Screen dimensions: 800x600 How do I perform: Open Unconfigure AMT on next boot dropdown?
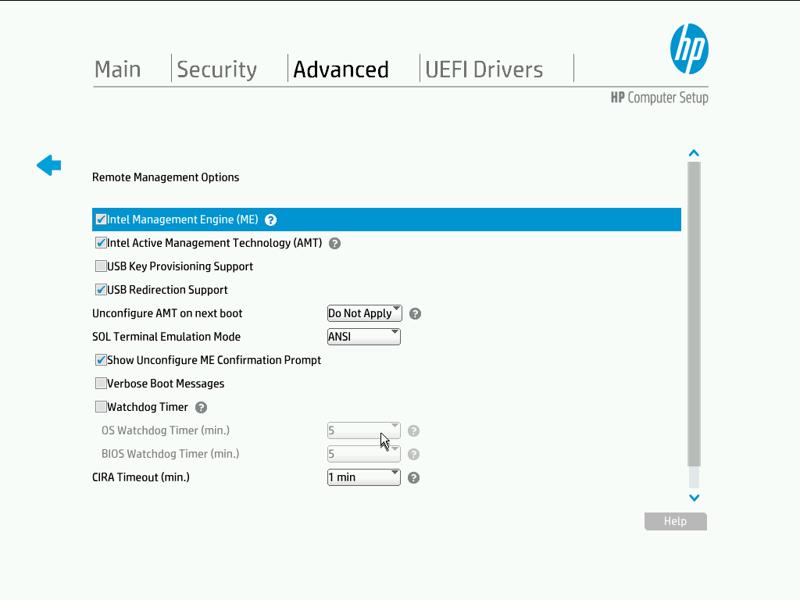pyautogui.click(x=364, y=314)
